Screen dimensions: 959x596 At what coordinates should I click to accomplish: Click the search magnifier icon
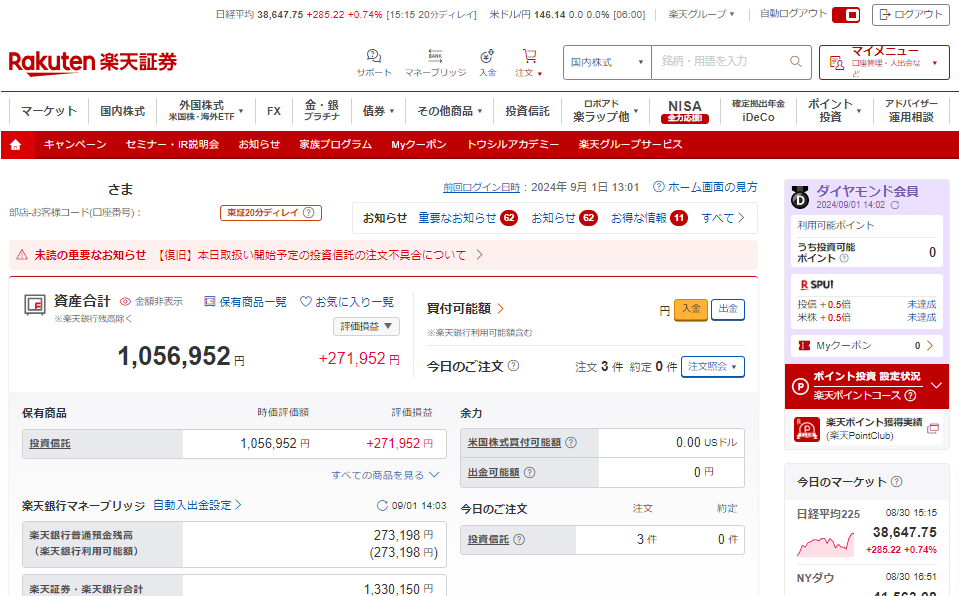click(796, 62)
